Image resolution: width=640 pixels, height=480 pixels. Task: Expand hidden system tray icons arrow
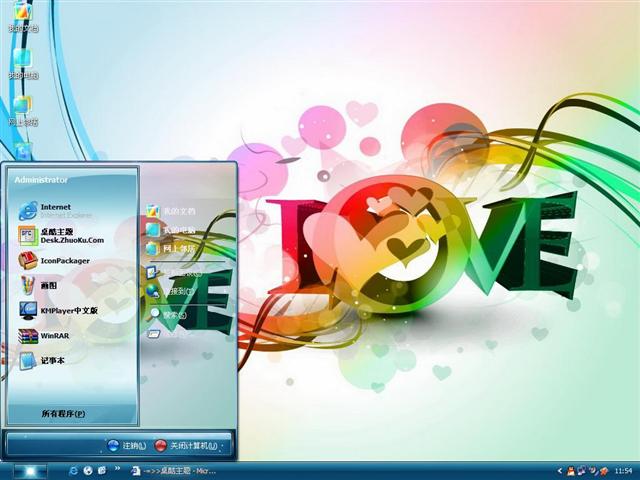[560, 471]
